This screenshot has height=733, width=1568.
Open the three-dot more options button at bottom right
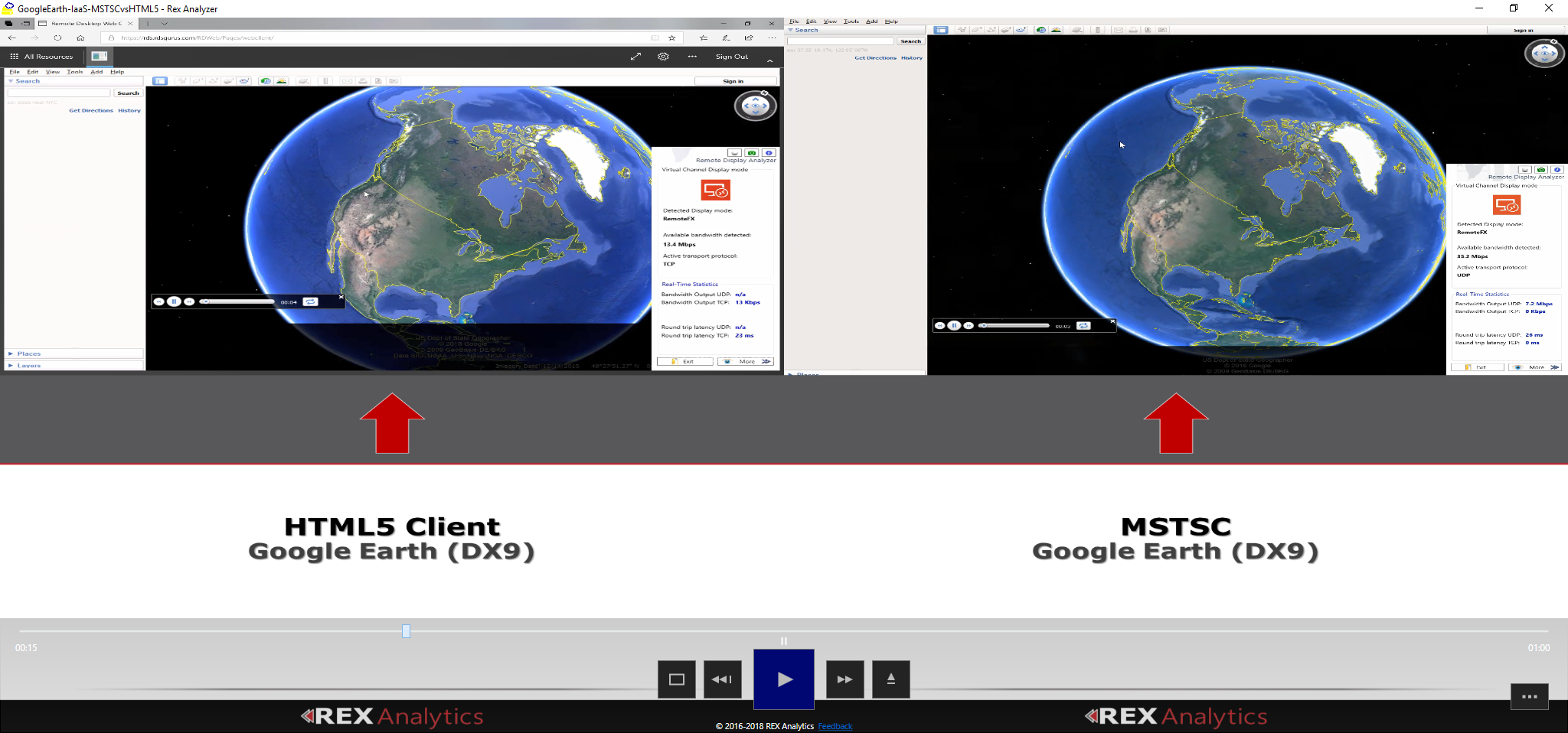click(1529, 696)
